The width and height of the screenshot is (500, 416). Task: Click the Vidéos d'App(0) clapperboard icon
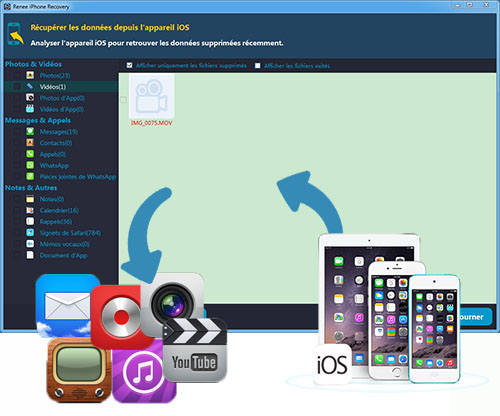(30, 109)
